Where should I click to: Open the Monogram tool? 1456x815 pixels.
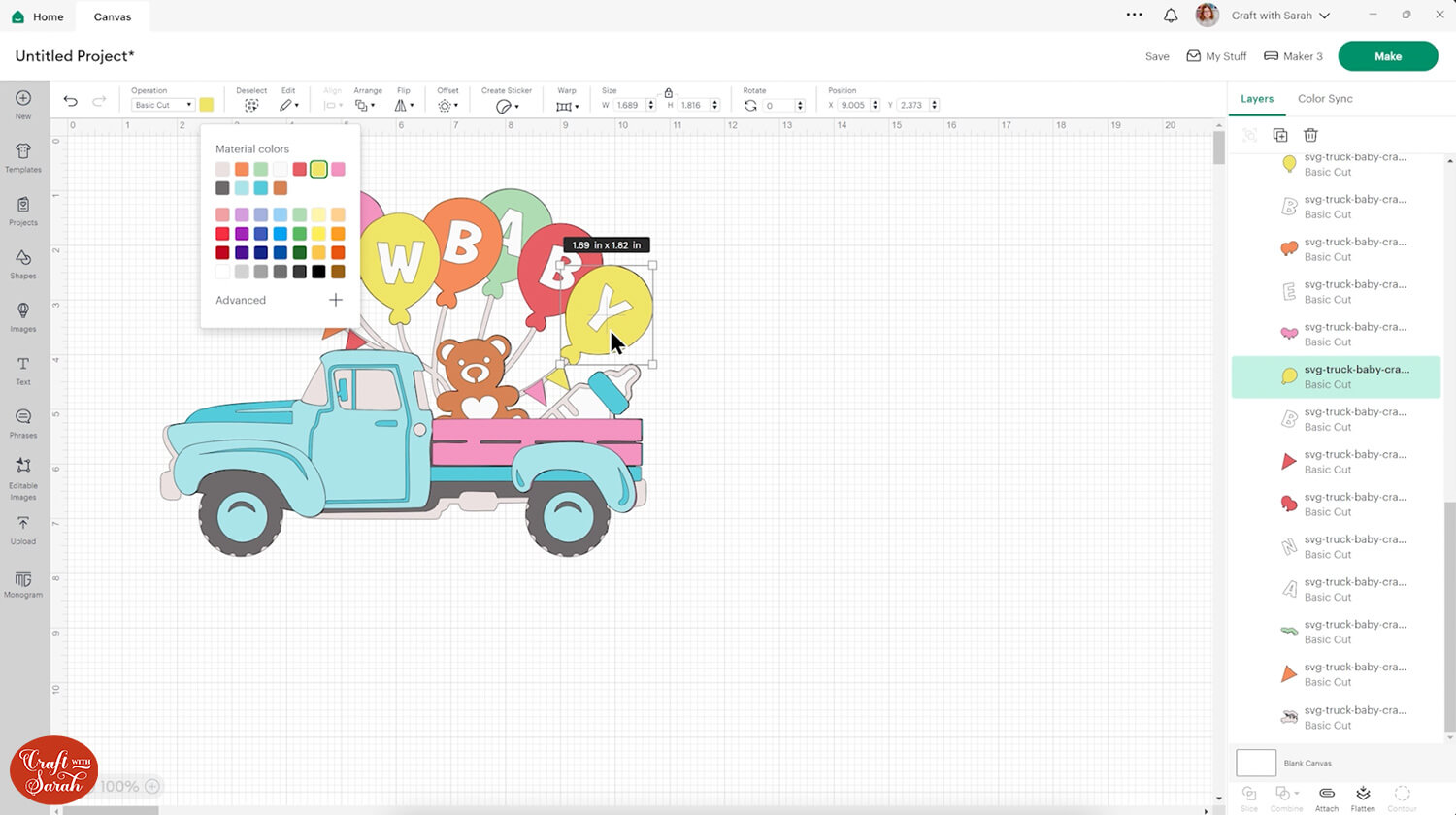pyautogui.click(x=23, y=584)
